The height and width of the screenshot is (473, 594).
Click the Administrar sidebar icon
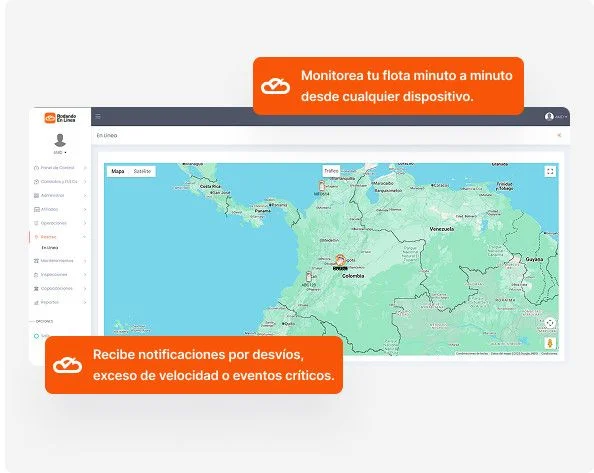[36, 195]
